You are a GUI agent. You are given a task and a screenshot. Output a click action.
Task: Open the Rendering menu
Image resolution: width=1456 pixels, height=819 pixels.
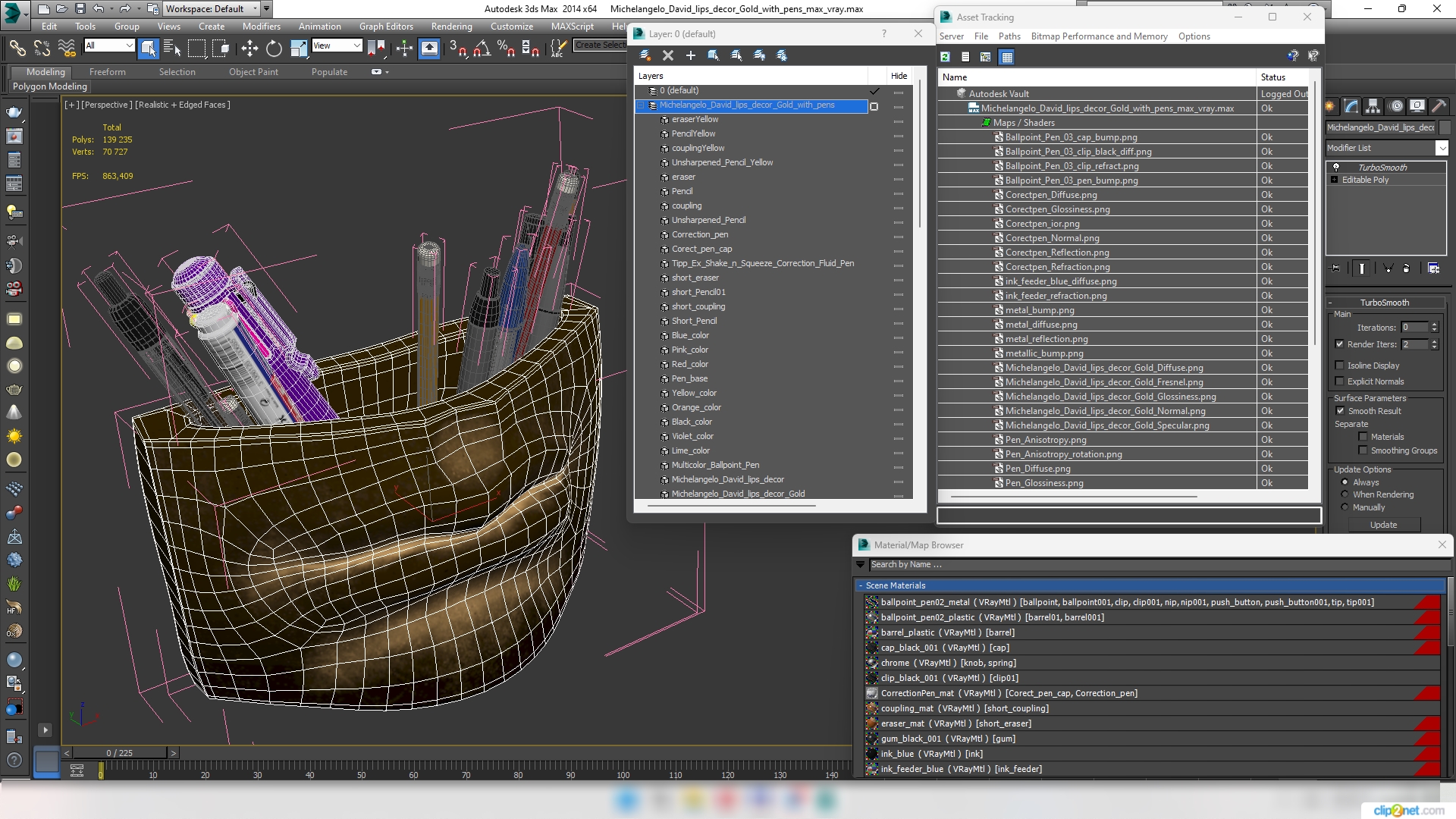tap(451, 26)
